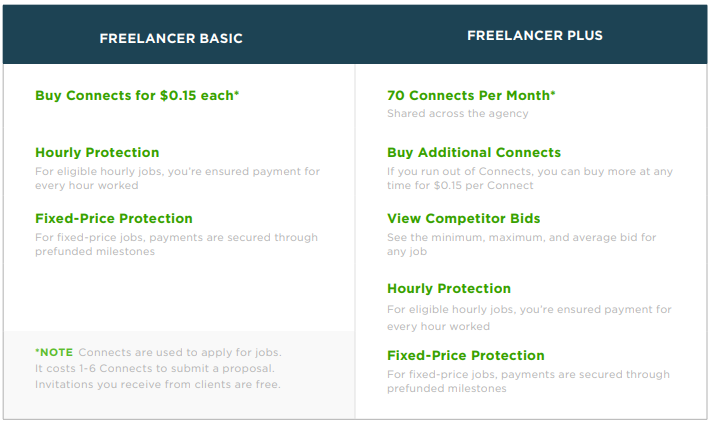Select the Freelancer Basic plan header
Screen dimensions: 709x422
(170, 39)
